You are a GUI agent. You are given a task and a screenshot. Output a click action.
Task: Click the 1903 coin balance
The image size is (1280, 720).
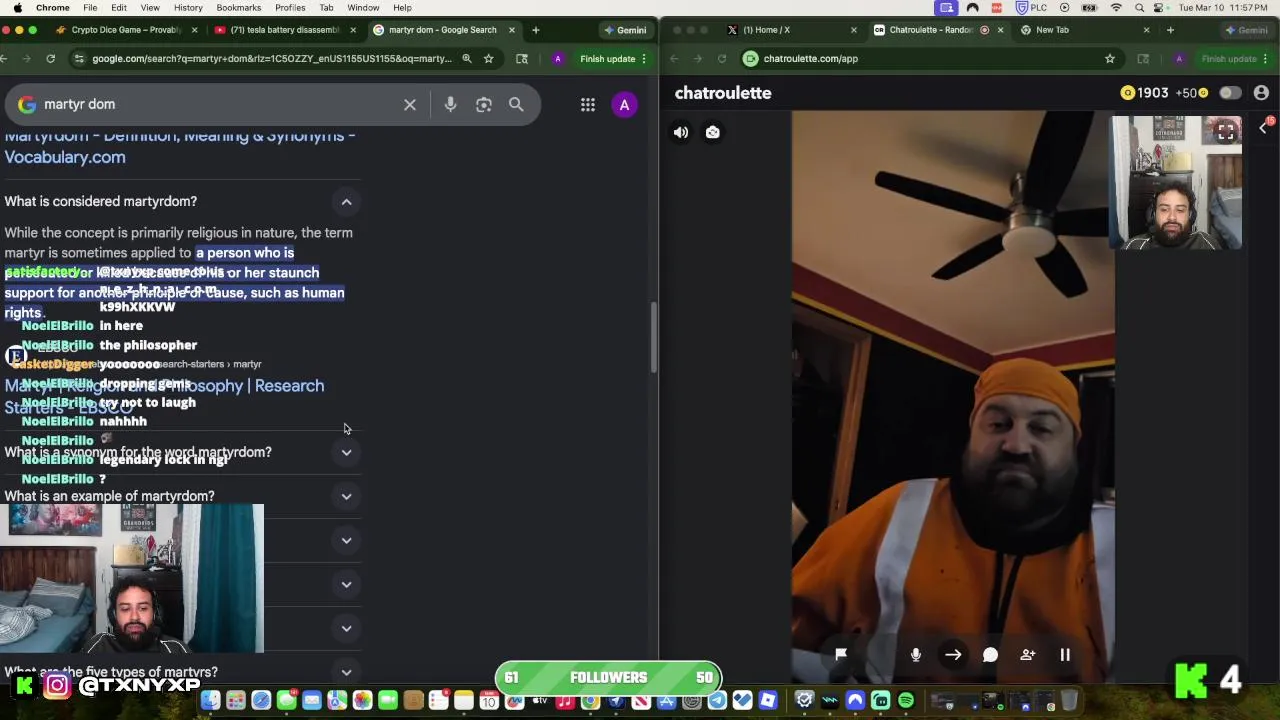1145,93
